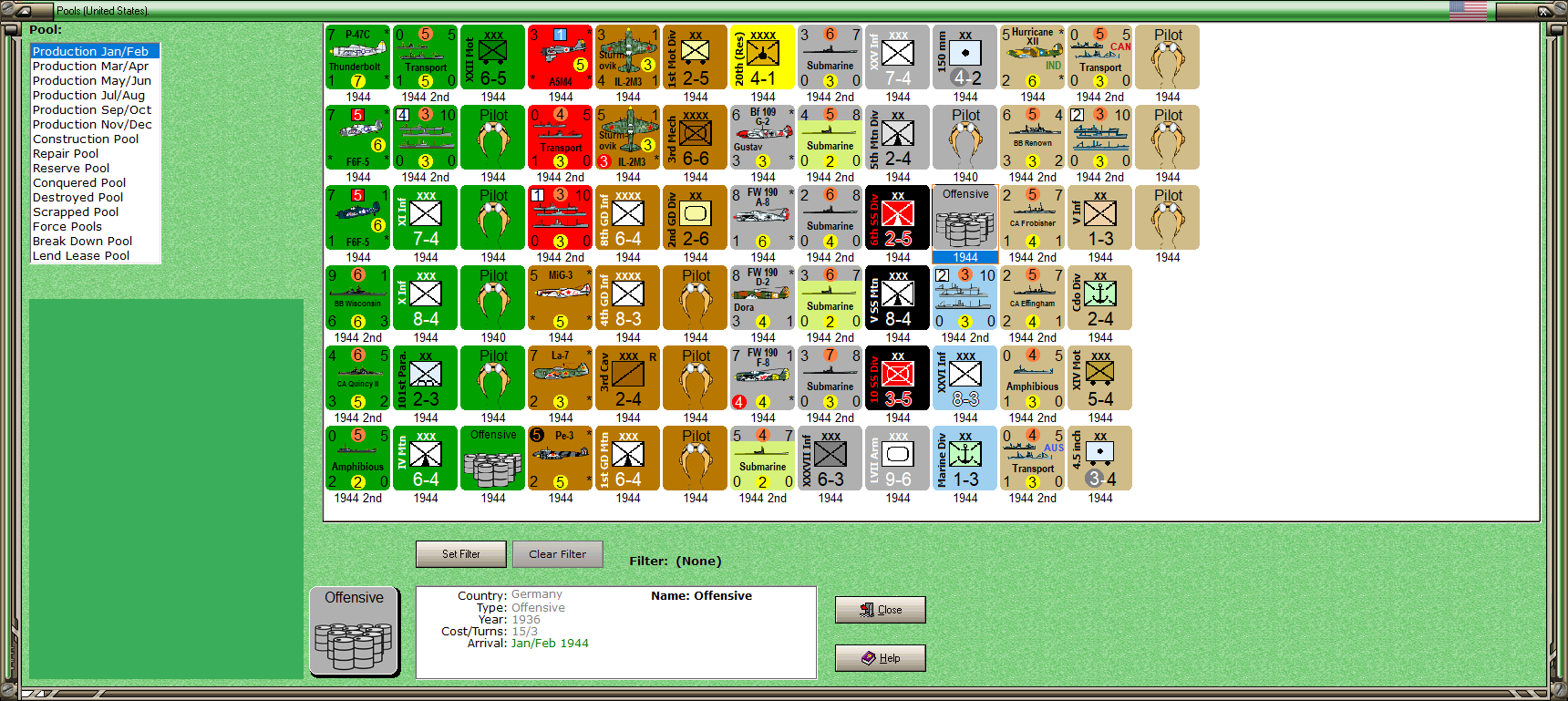
Task: Select the Bf 109 G-2 Gustav counter
Action: (763, 138)
